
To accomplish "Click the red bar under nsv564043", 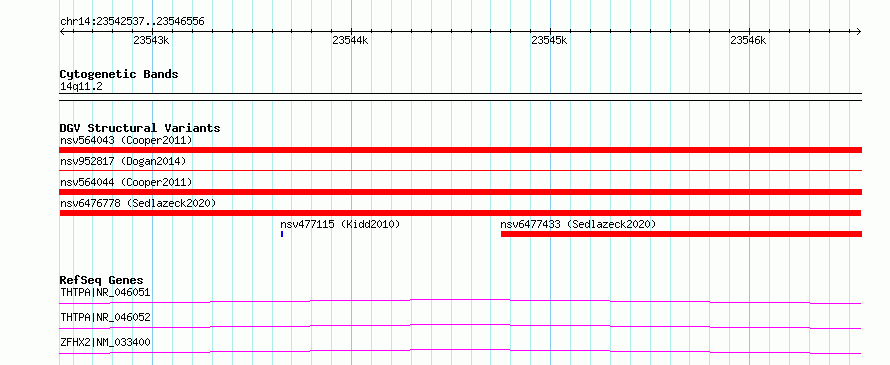I will (460, 150).
